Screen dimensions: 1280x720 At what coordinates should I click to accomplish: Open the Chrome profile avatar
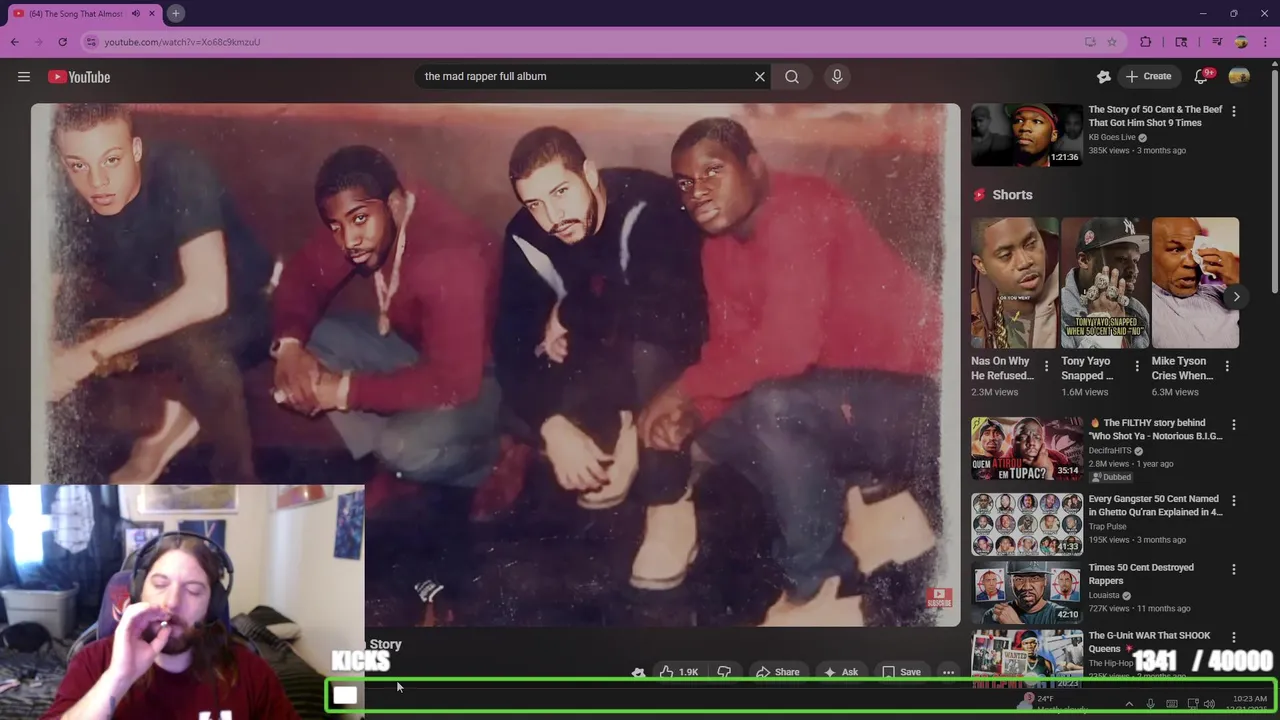click(x=1241, y=42)
